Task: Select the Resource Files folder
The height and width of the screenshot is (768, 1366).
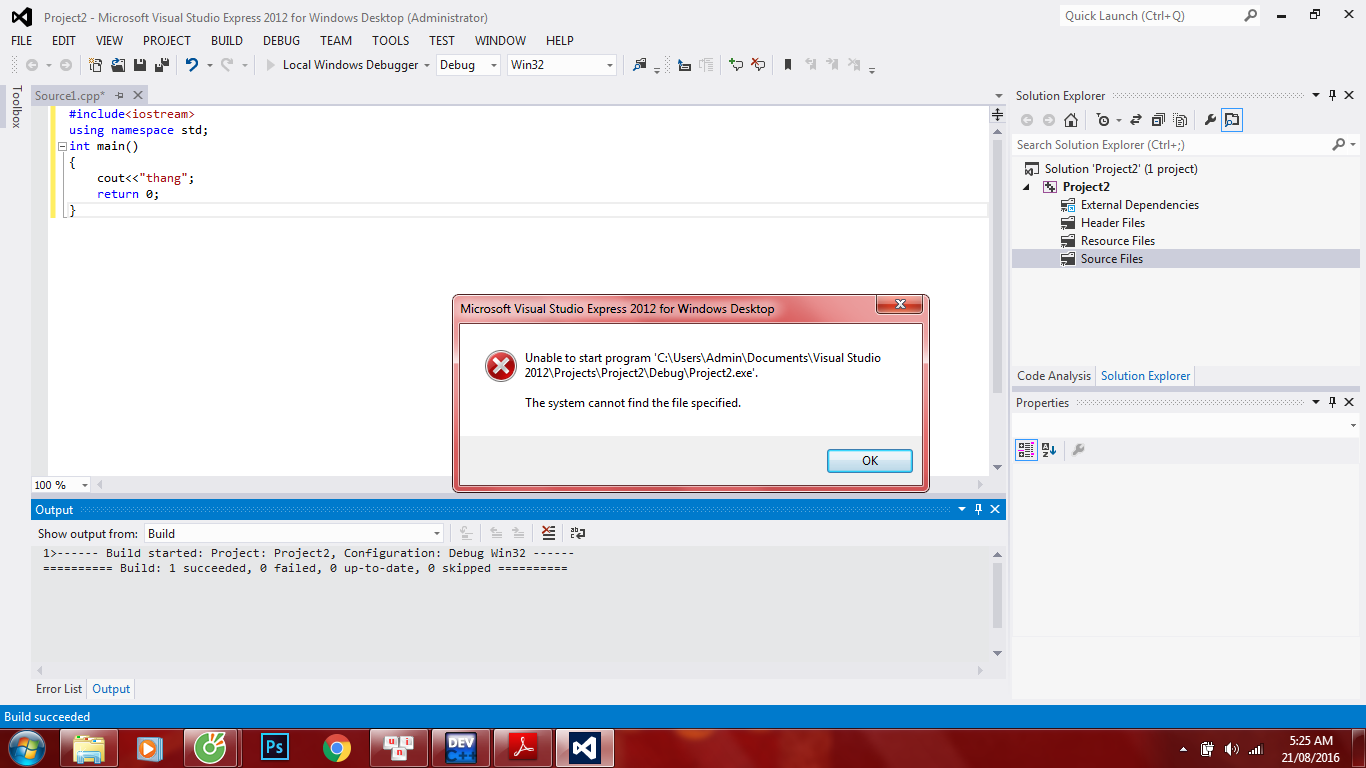Action: click(1118, 241)
